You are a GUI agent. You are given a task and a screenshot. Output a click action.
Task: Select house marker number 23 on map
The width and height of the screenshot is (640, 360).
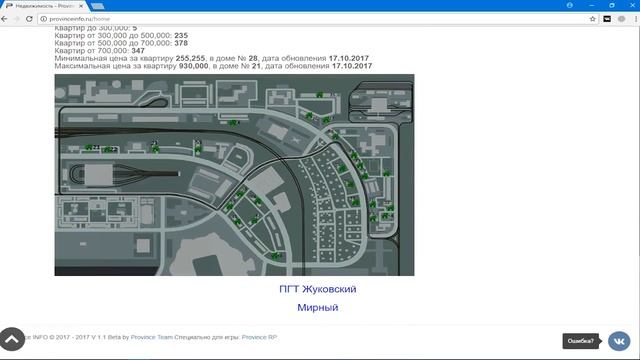coord(155,148)
